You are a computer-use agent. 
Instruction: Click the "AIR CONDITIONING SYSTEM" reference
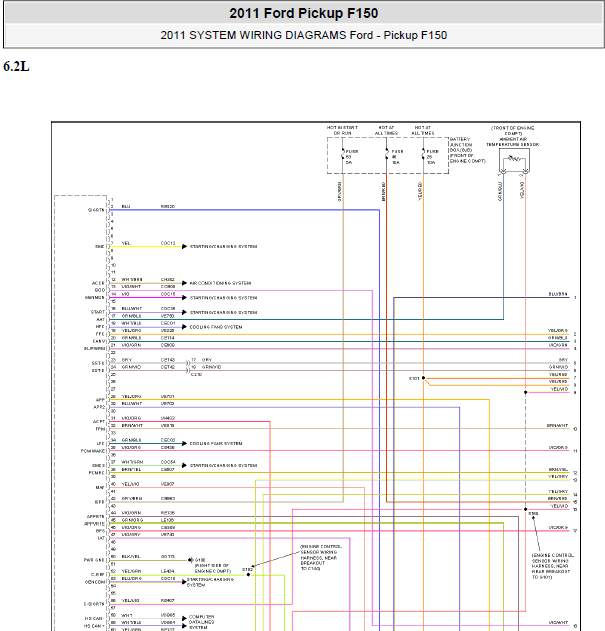(x=221, y=283)
